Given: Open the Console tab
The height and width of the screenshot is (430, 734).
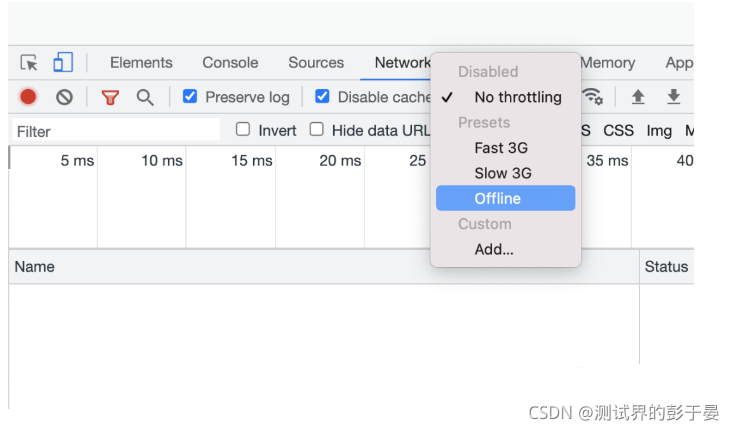Looking at the screenshot, I should pyautogui.click(x=230, y=63).
